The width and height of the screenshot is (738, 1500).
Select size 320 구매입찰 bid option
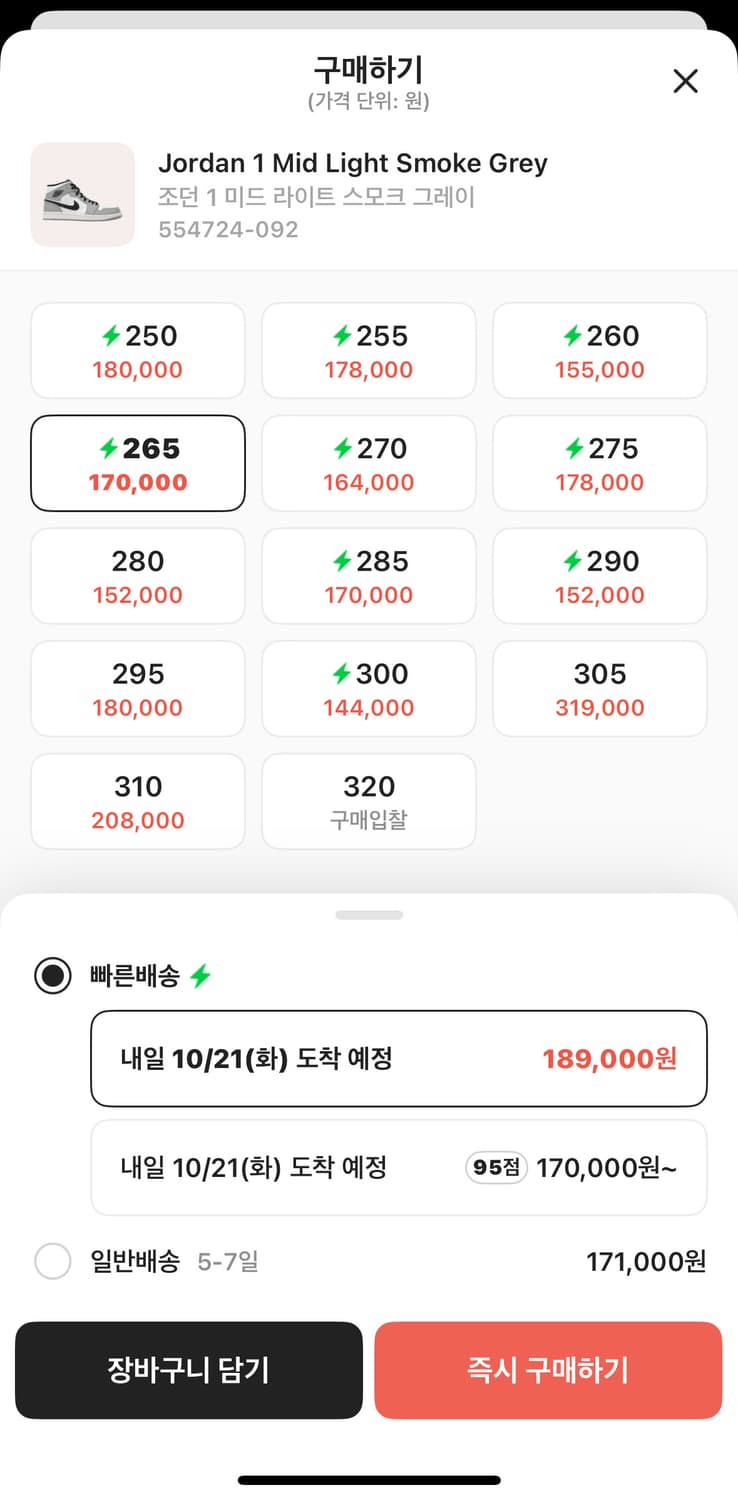369,802
